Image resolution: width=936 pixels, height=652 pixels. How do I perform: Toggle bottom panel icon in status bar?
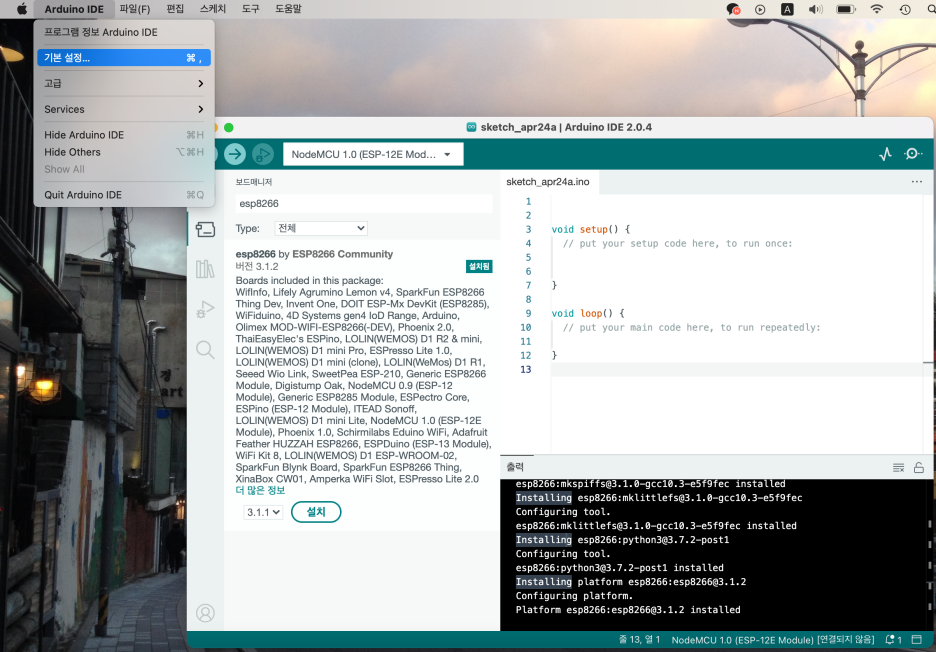[x=916, y=639]
